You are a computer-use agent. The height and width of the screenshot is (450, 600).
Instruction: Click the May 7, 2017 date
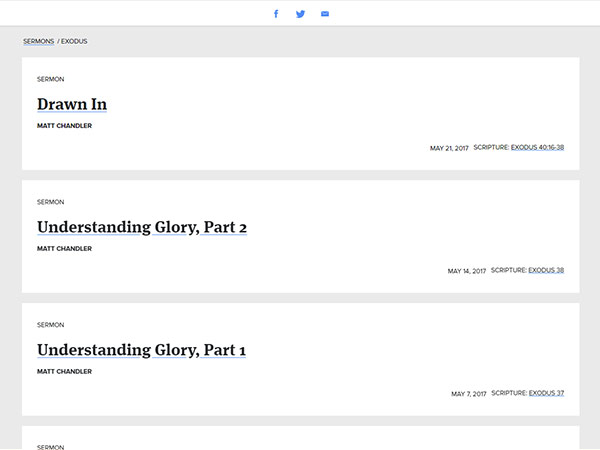click(x=468, y=394)
